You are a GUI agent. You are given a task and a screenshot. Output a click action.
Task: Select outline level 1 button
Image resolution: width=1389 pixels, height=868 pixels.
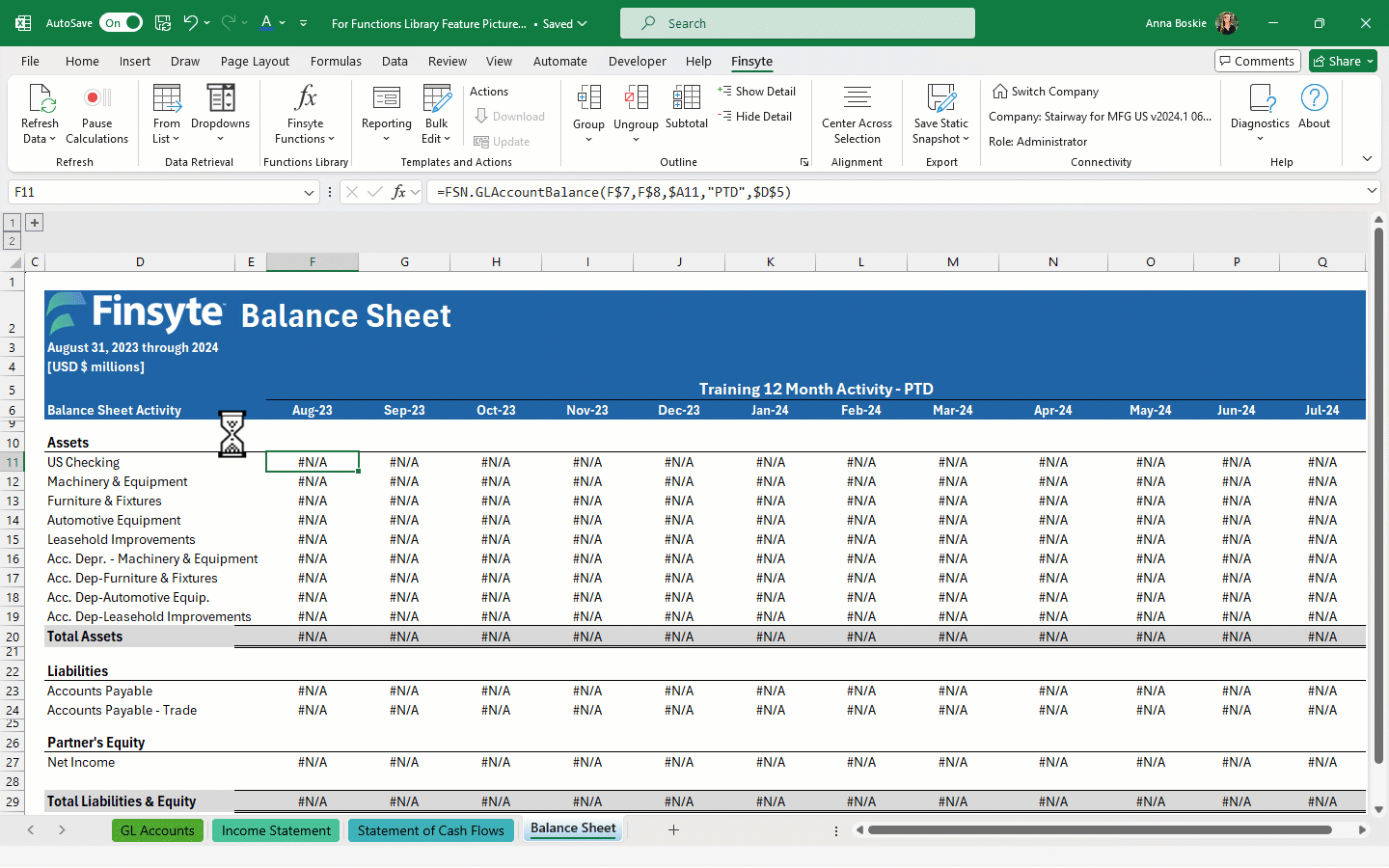13,223
